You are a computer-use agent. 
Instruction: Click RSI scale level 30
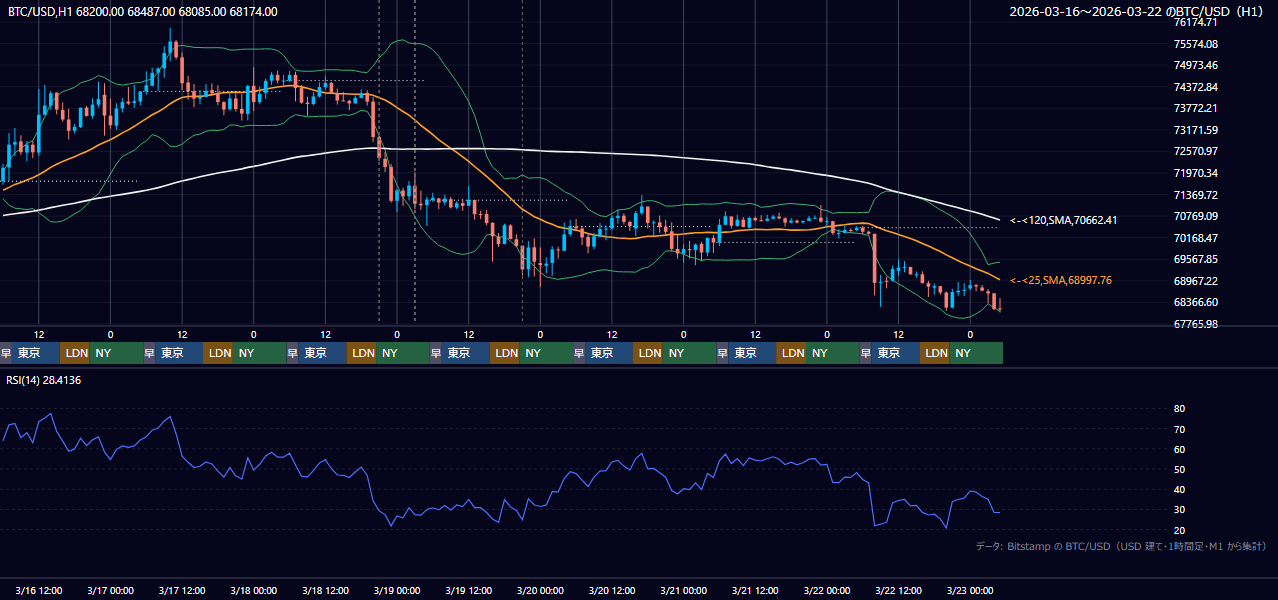coord(1179,510)
